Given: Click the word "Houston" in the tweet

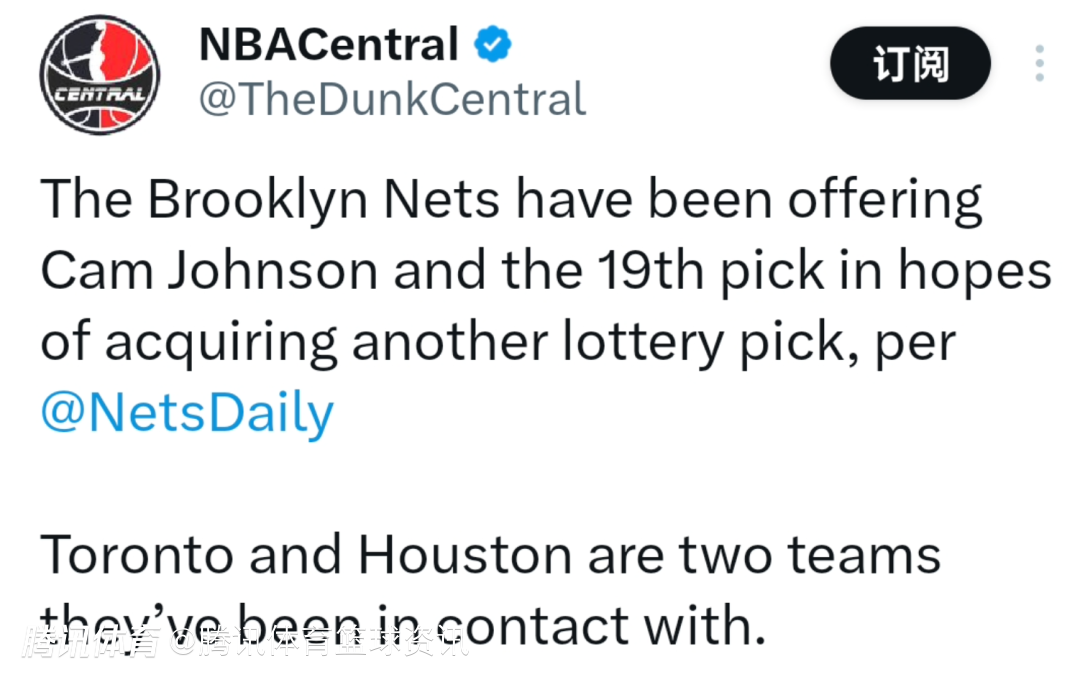Looking at the screenshot, I should coord(465,554).
